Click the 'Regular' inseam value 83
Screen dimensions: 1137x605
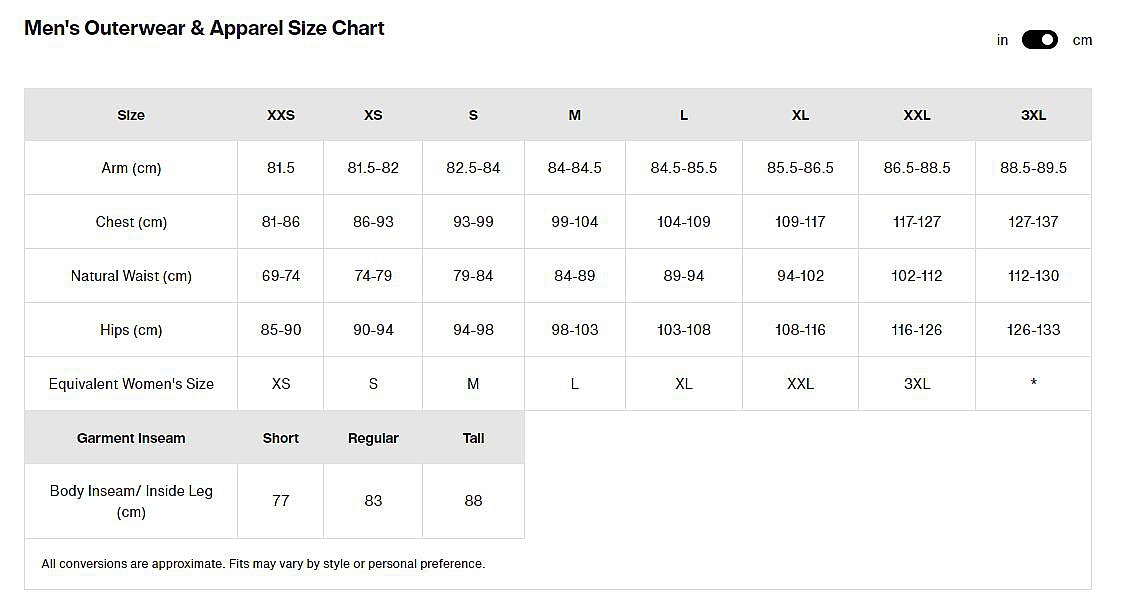(373, 500)
